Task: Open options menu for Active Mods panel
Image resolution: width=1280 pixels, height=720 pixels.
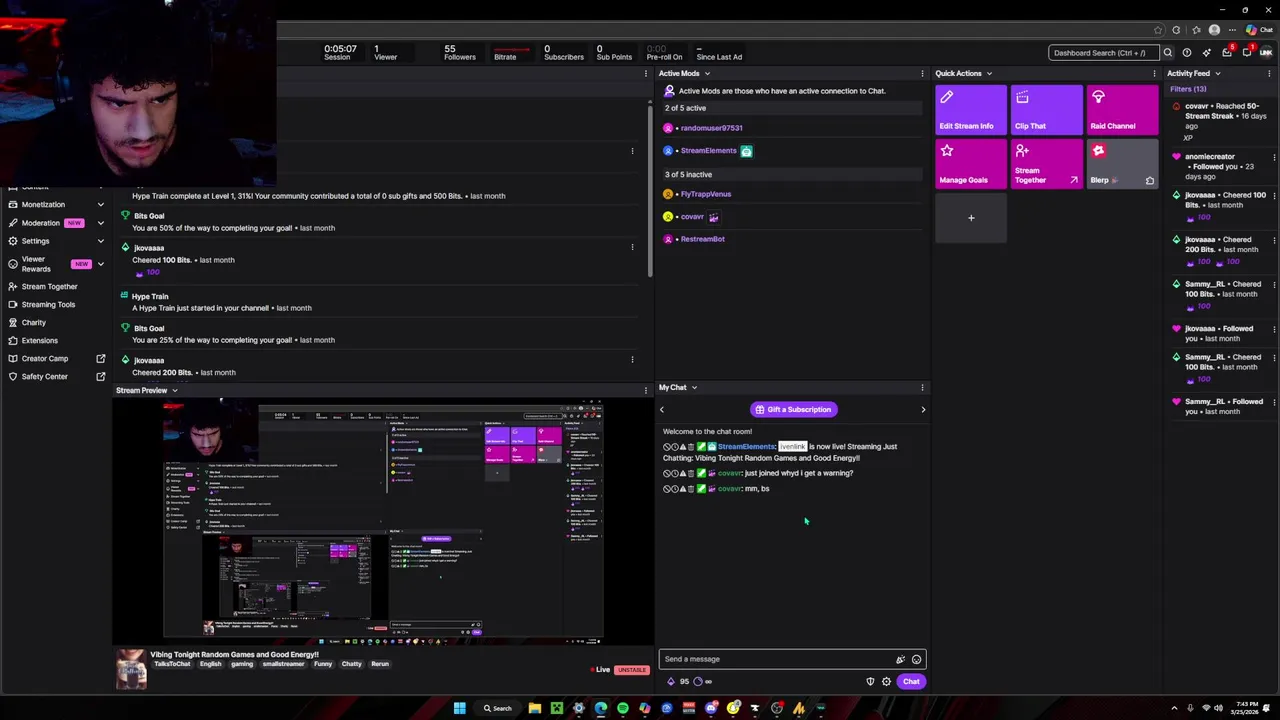Action: click(x=922, y=74)
